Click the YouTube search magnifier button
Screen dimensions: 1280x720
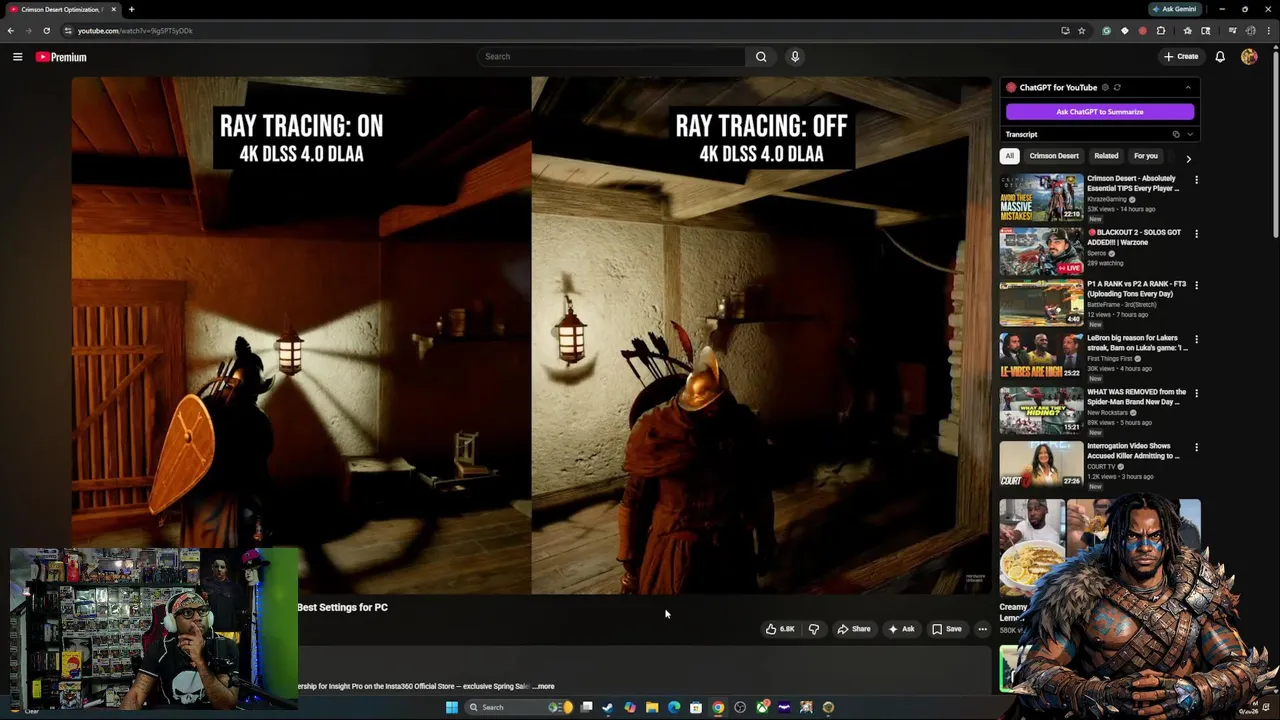[761, 57]
